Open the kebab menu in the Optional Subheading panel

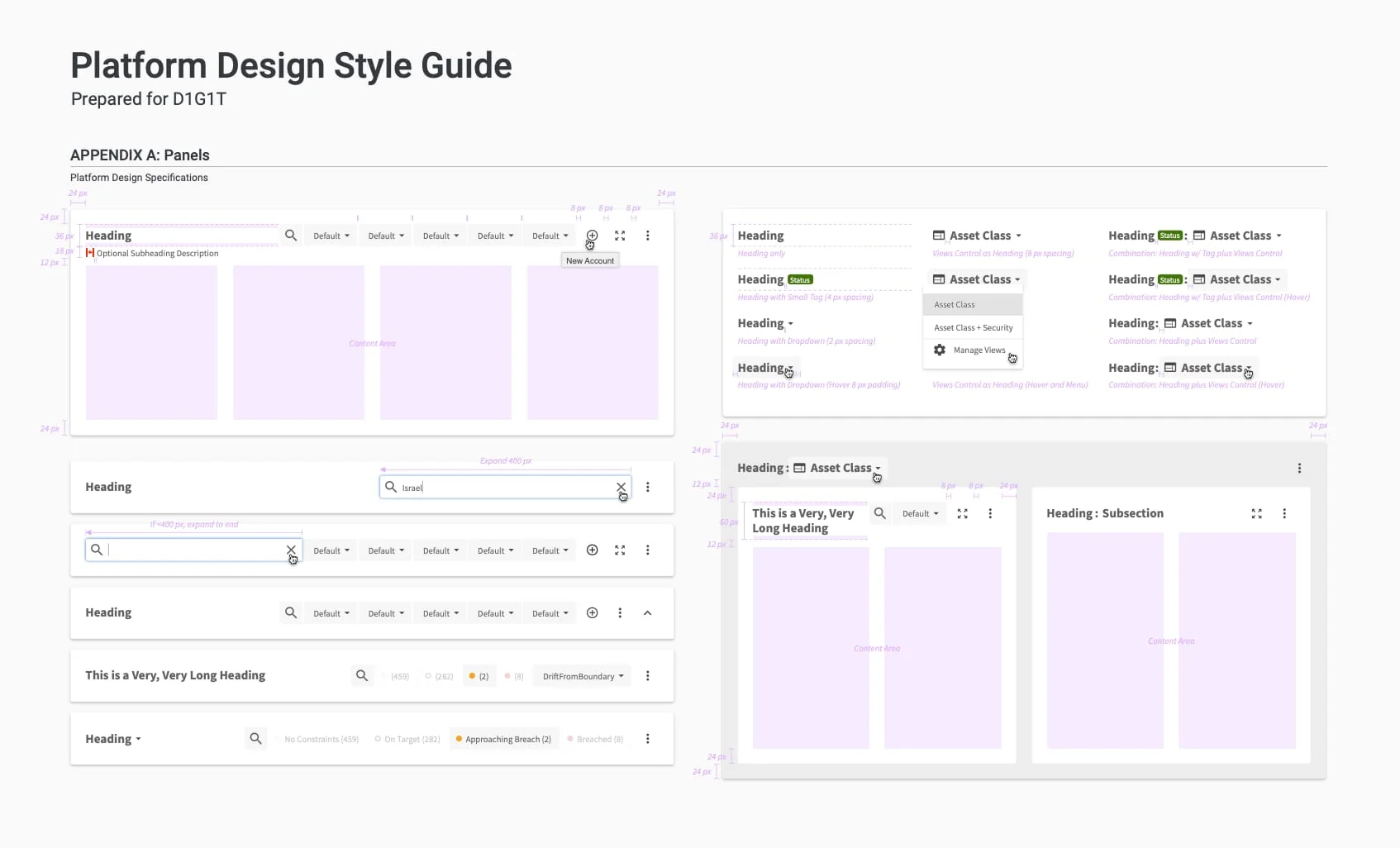[x=648, y=236]
